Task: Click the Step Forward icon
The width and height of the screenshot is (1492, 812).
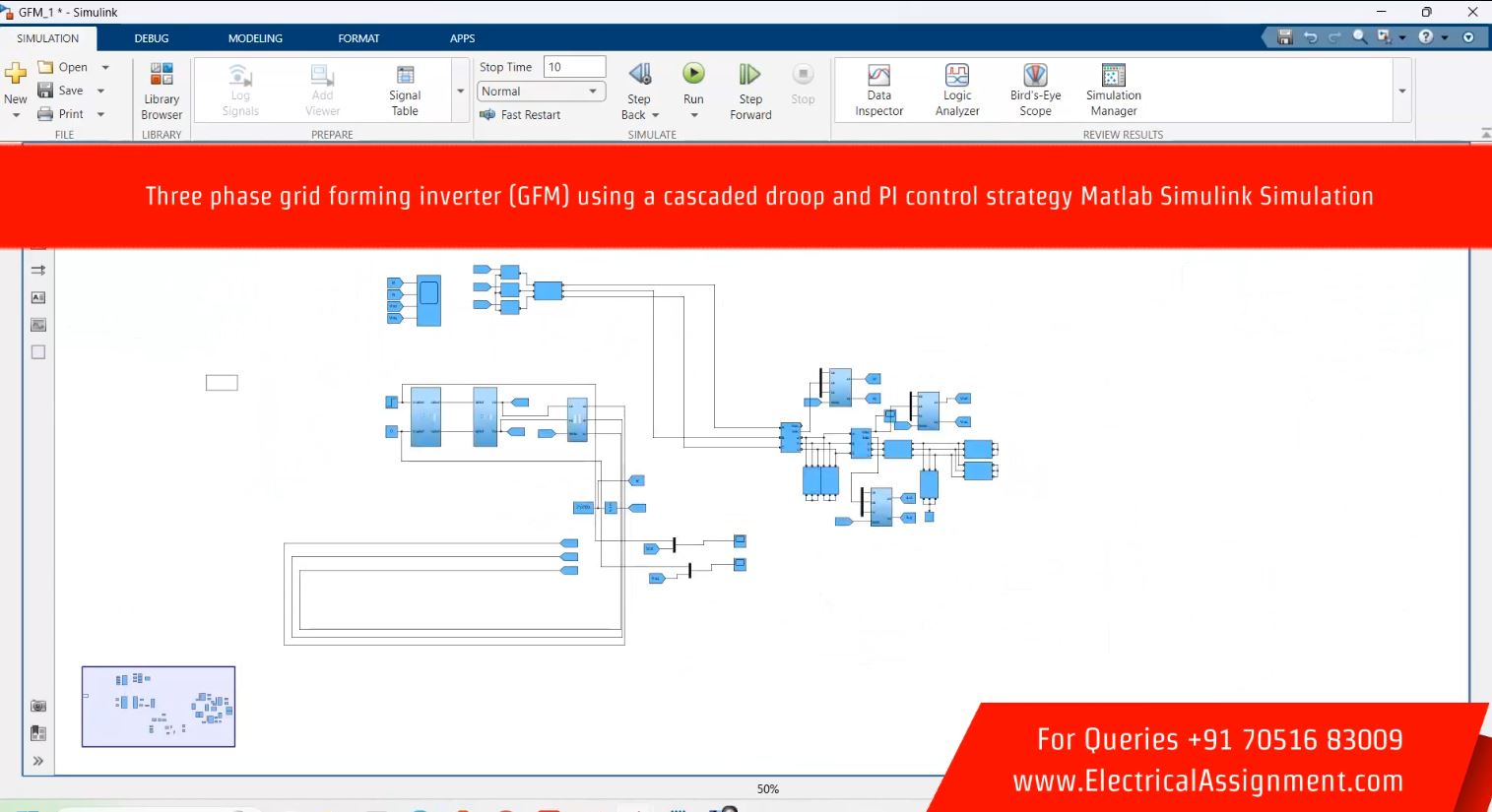Action: (x=750, y=75)
